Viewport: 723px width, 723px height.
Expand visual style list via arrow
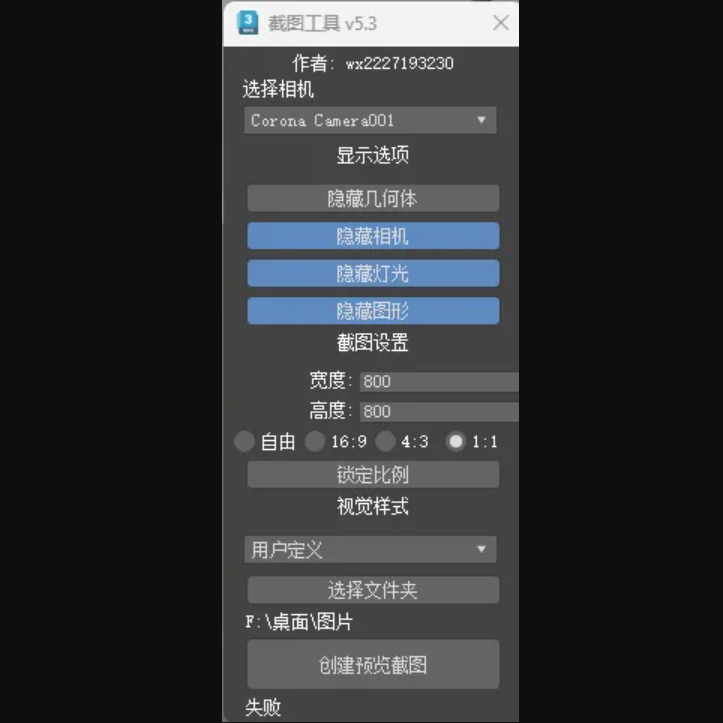click(x=481, y=549)
